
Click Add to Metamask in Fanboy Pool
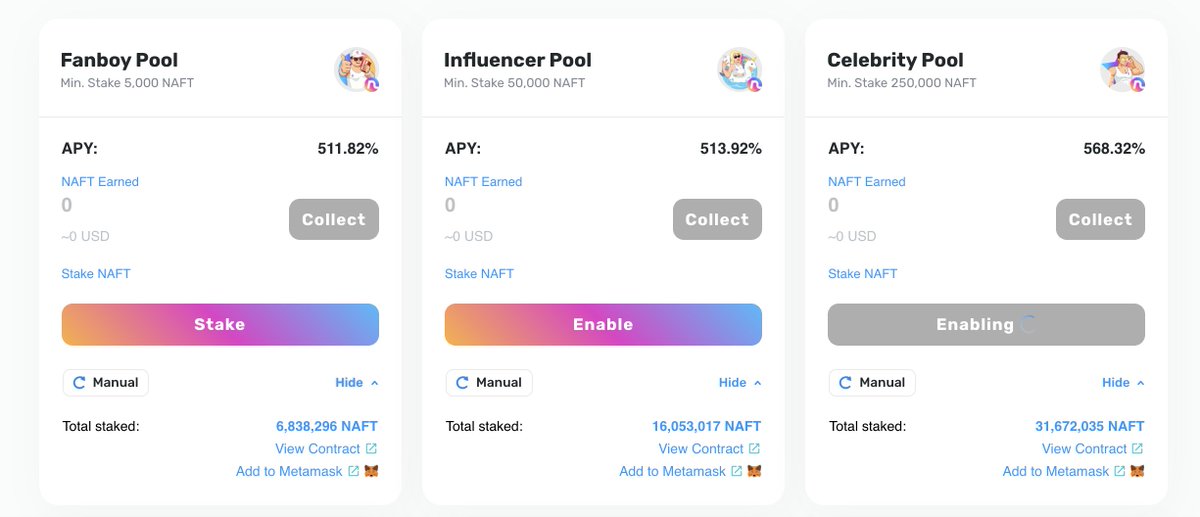pos(289,471)
